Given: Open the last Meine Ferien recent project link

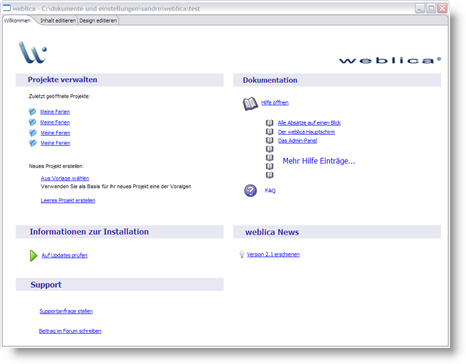Looking at the screenshot, I should click(55, 143).
